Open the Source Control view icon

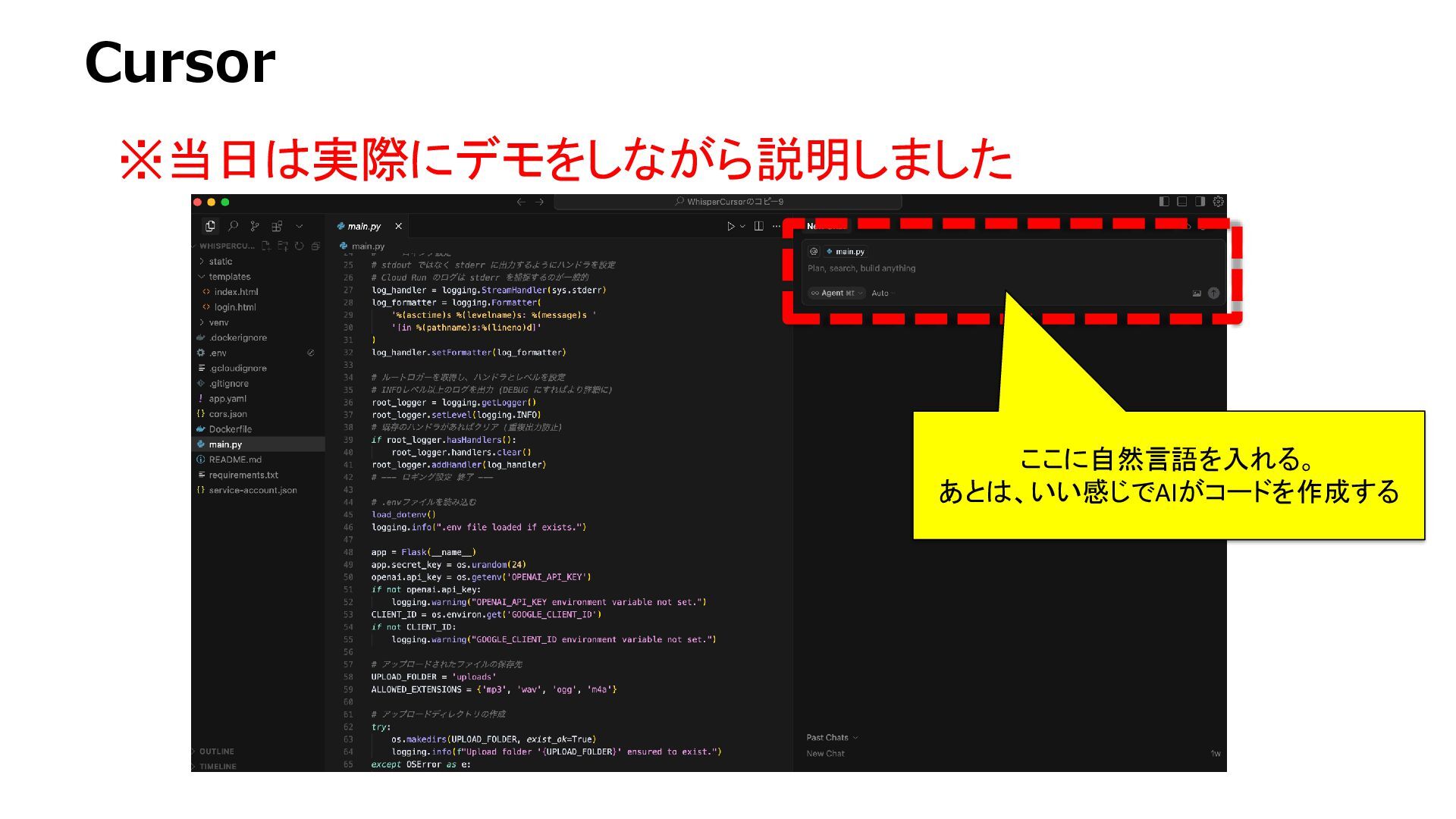click(x=255, y=226)
